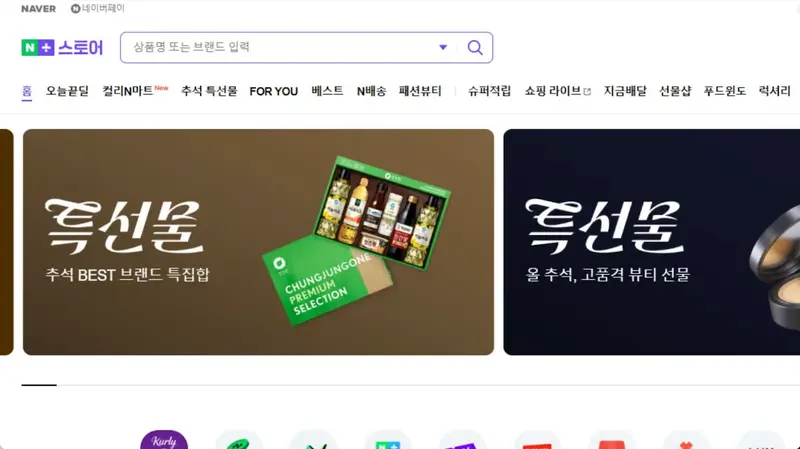This screenshot has height=449, width=800.
Task: Go to 컬리N마트 New menu
Action: 135,91
